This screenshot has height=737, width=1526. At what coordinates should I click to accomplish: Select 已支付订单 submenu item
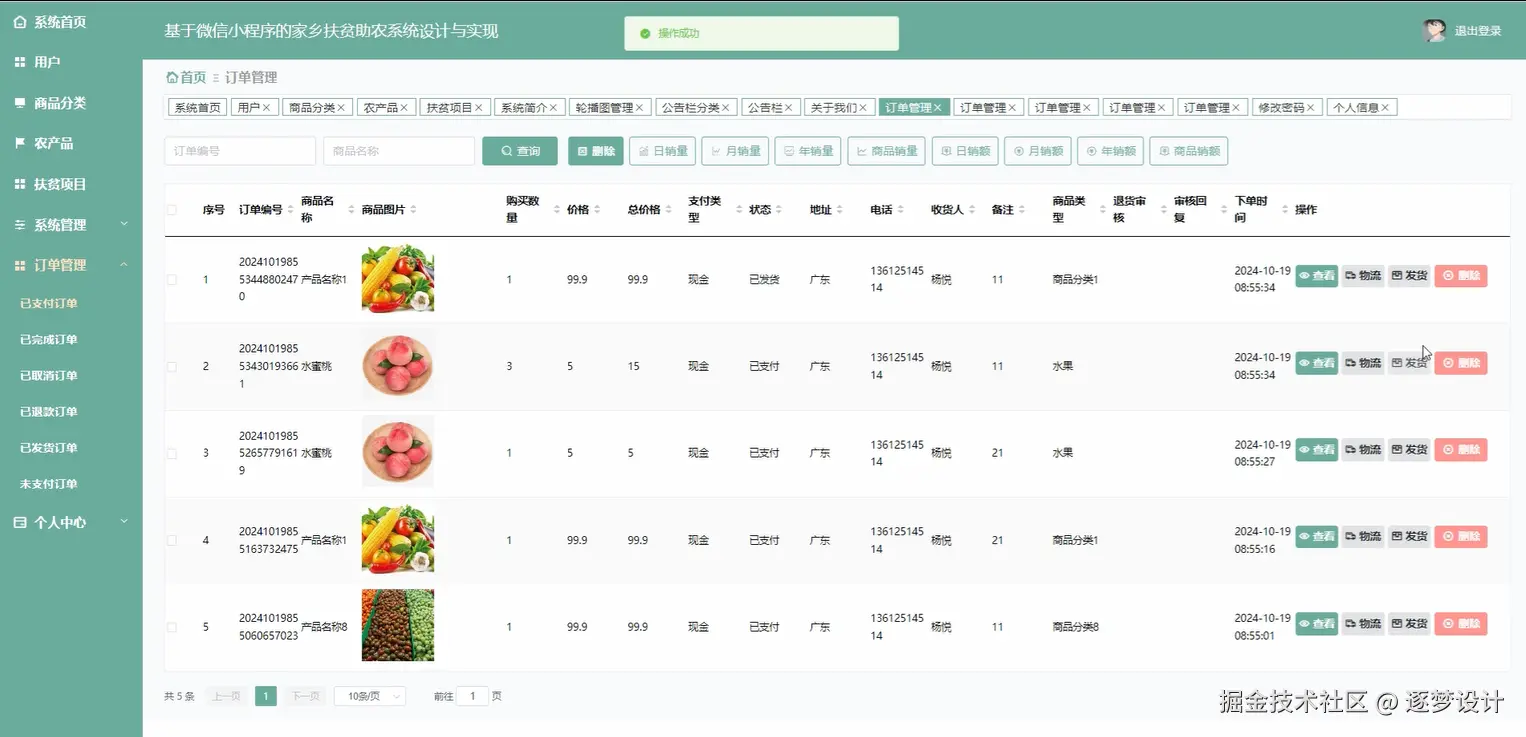pyautogui.click(x=49, y=304)
